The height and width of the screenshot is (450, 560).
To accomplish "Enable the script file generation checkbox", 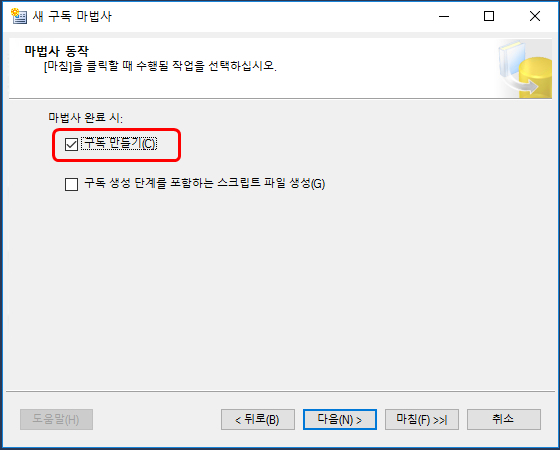I will pyautogui.click(x=71, y=184).
